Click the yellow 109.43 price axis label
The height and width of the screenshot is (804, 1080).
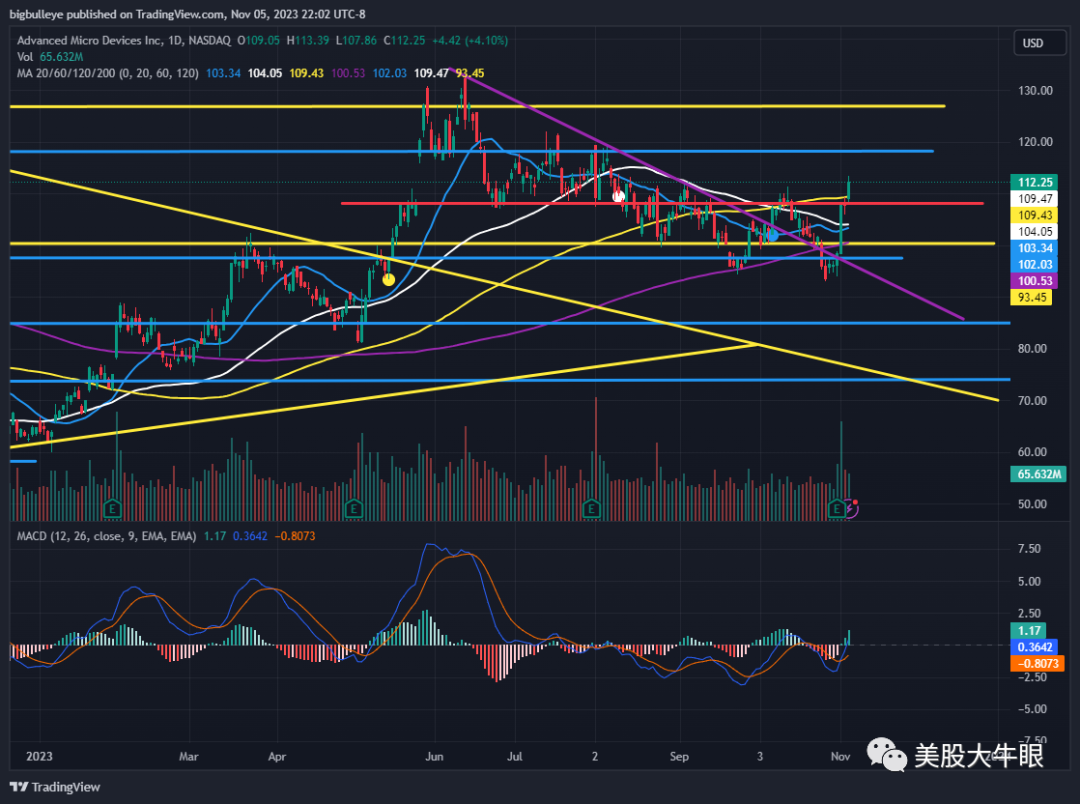point(1035,216)
